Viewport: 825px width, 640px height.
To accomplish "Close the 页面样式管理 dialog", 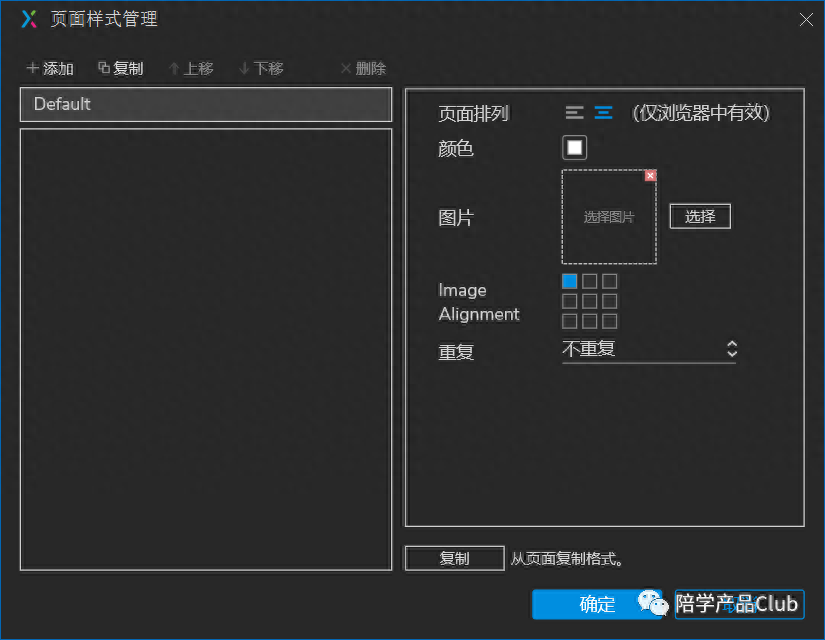I will tap(806, 20).
